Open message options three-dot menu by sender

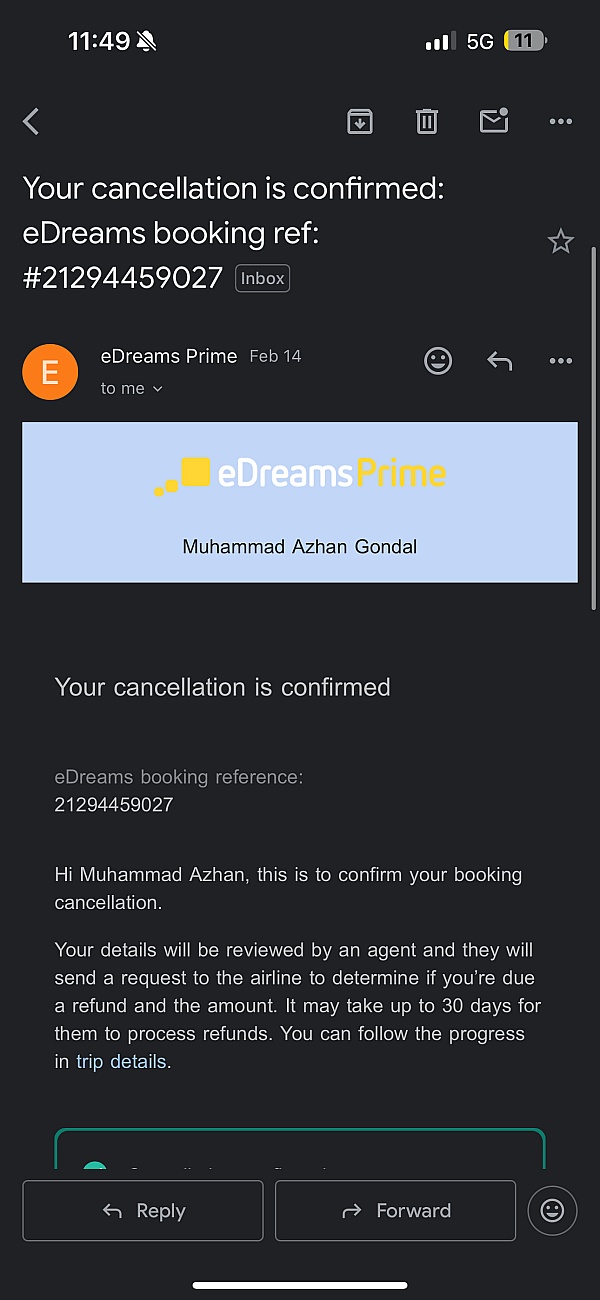click(x=561, y=361)
